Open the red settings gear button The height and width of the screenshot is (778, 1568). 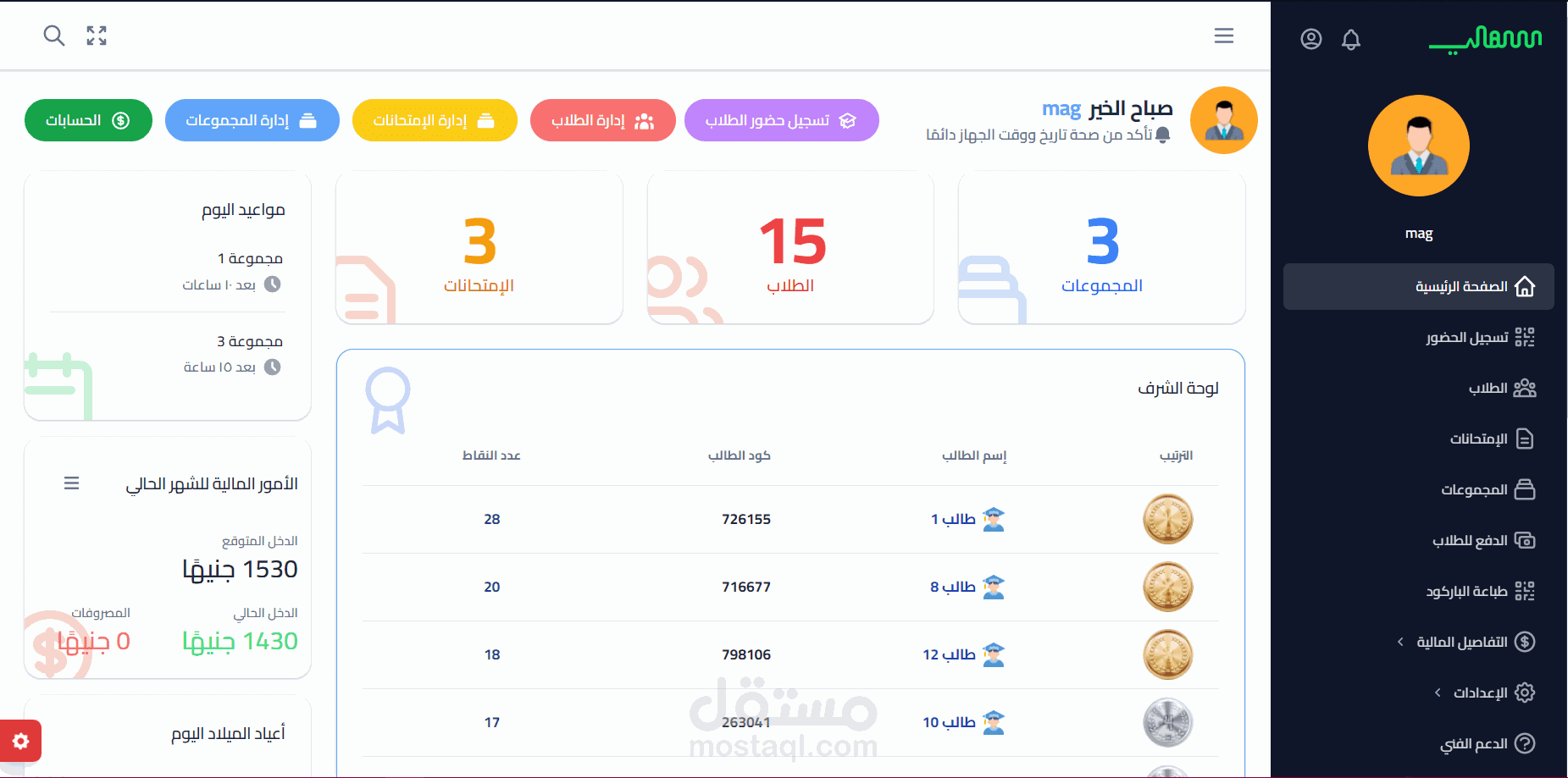pos(21,742)
